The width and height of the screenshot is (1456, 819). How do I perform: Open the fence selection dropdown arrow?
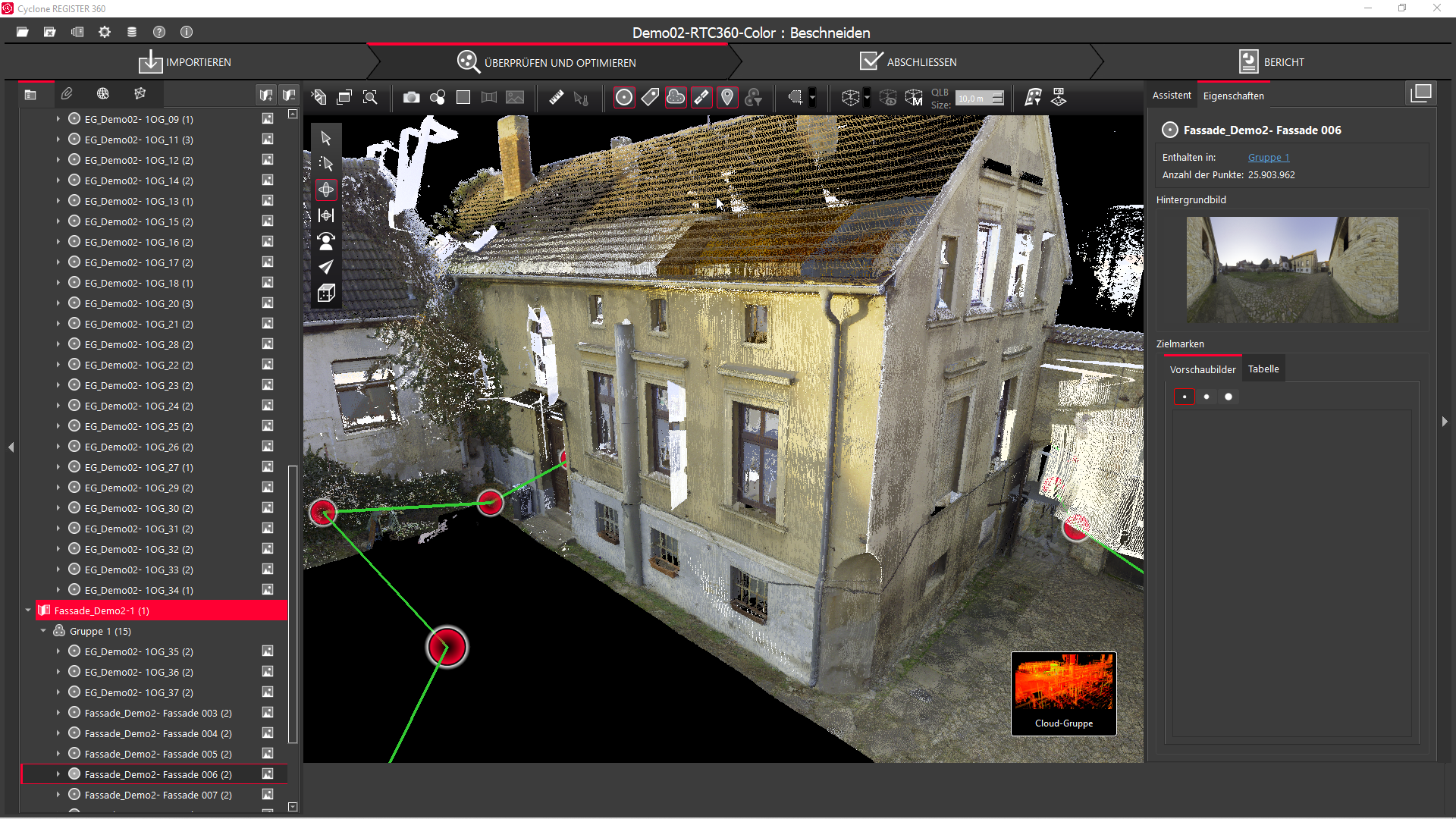[x=812, y=98]
